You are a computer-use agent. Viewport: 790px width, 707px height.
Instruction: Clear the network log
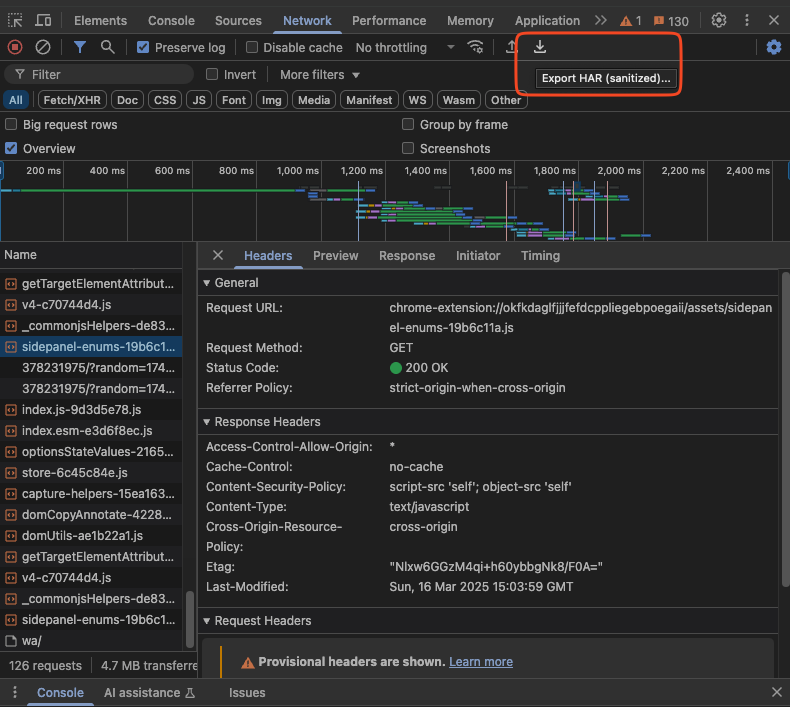point(43,47)
